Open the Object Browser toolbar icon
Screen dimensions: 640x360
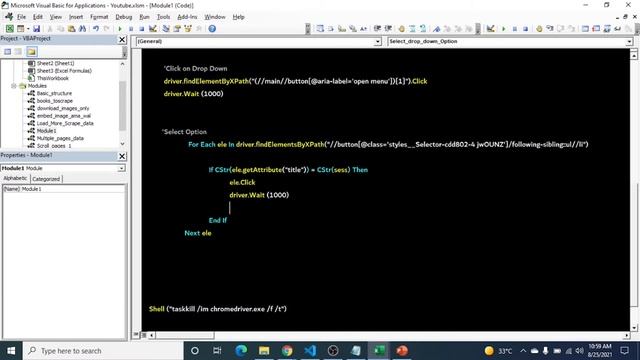click(188, 29)
